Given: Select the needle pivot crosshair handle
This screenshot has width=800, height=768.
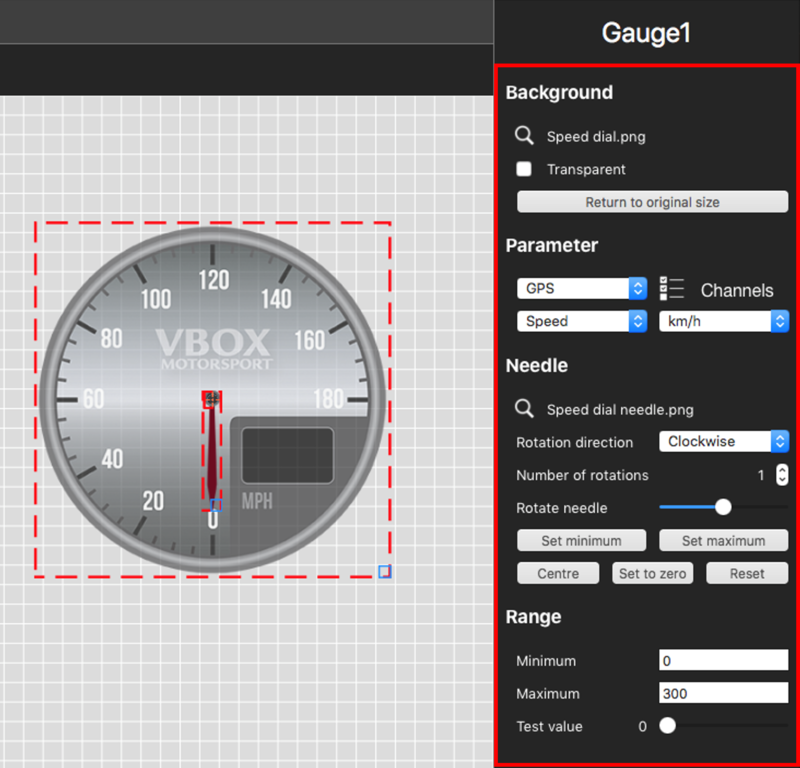Looking at the screenshot, I should (212, 398).
